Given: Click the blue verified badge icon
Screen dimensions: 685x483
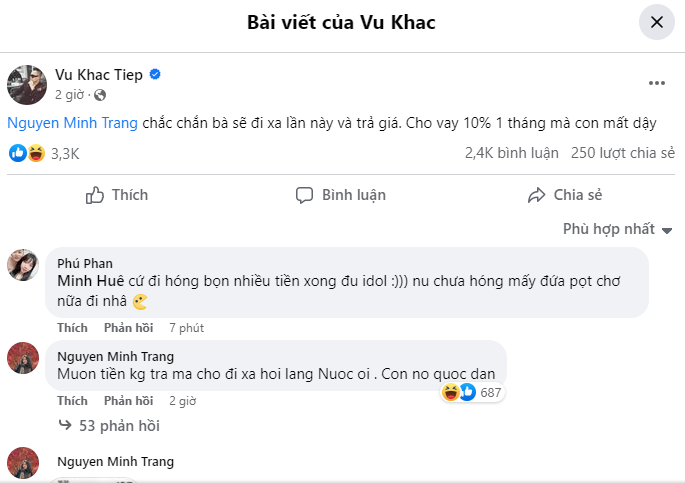Looking at the screenshot, I should tap(156, 75).
